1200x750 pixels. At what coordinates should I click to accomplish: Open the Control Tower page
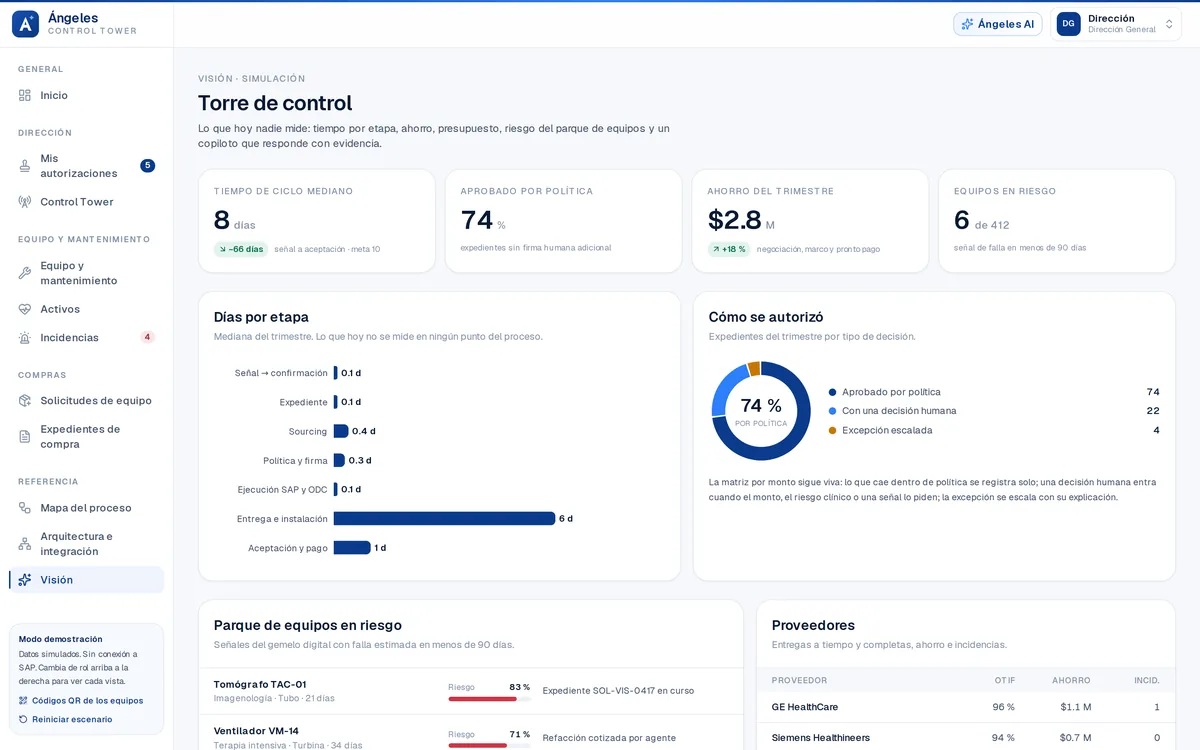coord(86,202)
